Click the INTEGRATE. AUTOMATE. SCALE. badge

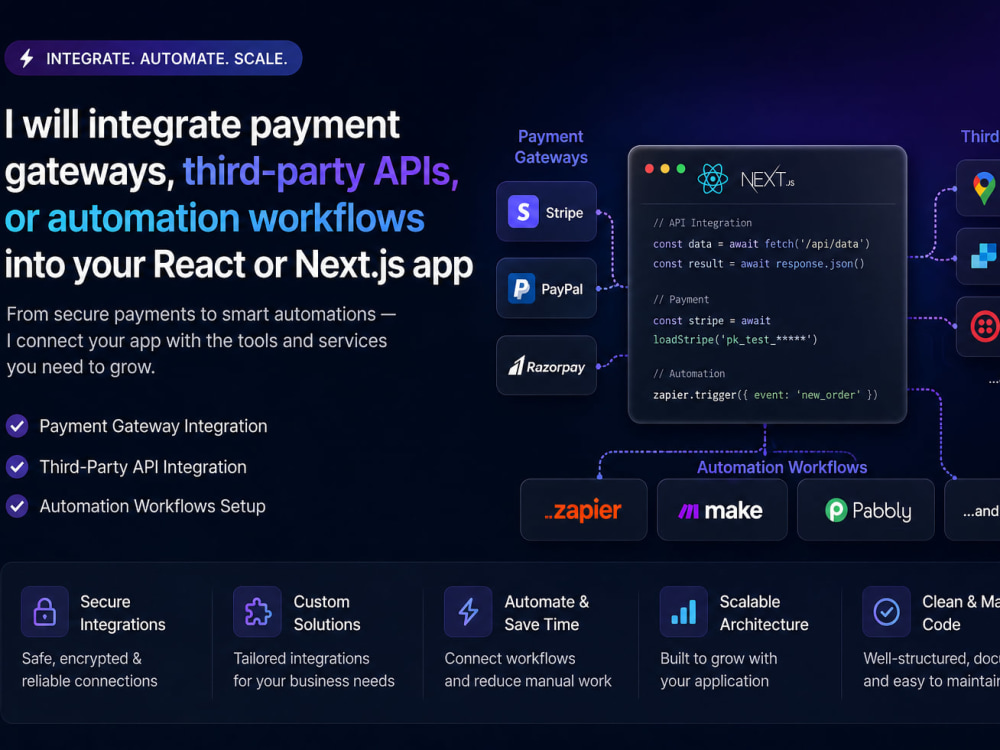(x=153, y=58)
